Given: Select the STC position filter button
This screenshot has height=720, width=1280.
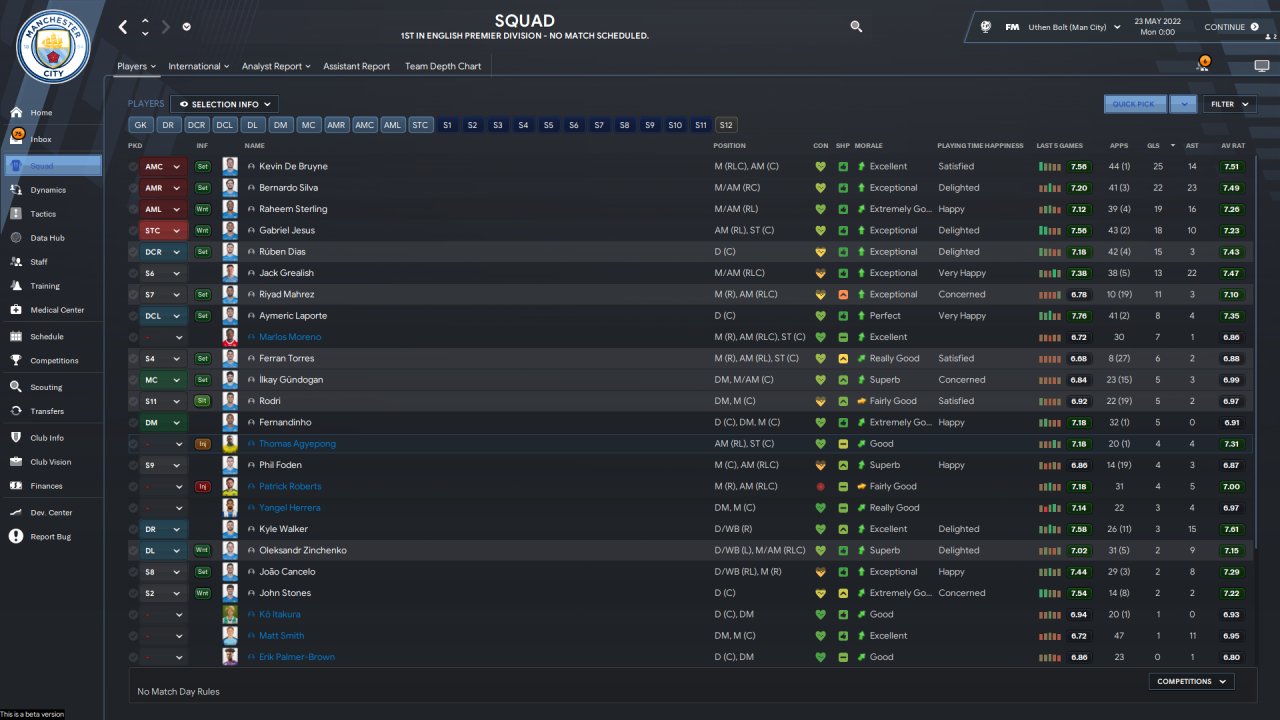Looking at the screenshot, I should click(420, 125).
